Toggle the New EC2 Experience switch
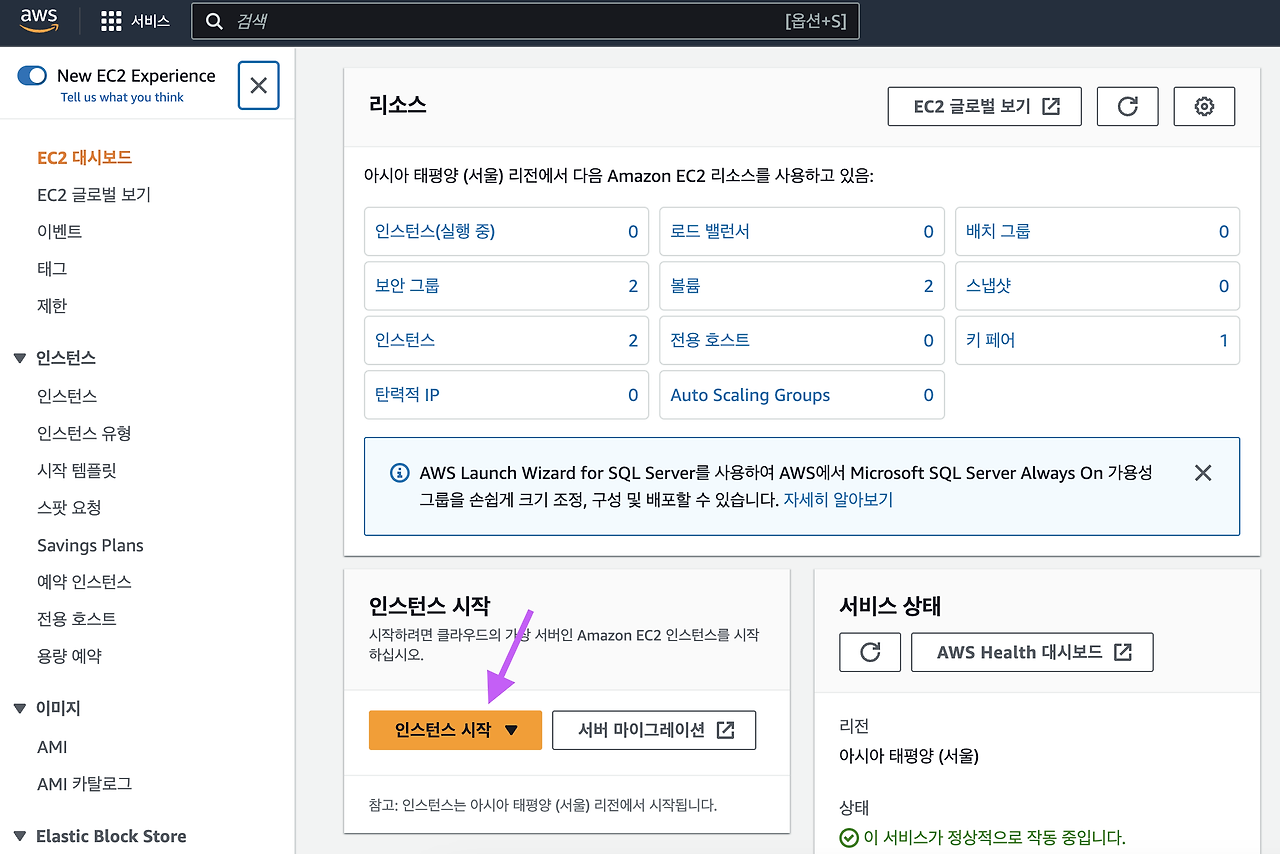 click(x=33, y=76)
